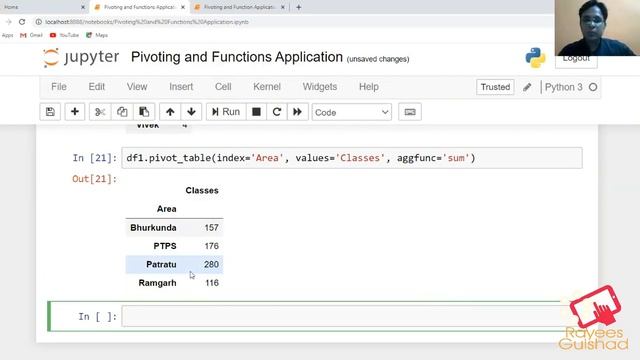Restart the kernel circular arrow icon
This screenshot has width=640, height=360.
pyautogui.click(x=277, y=112)
